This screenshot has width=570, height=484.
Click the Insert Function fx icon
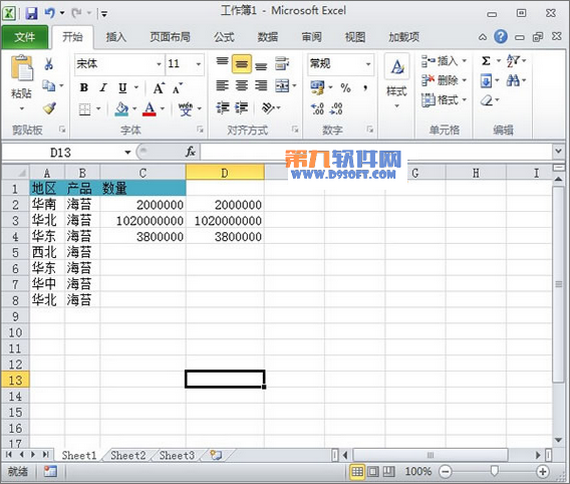tap(190, 152)
